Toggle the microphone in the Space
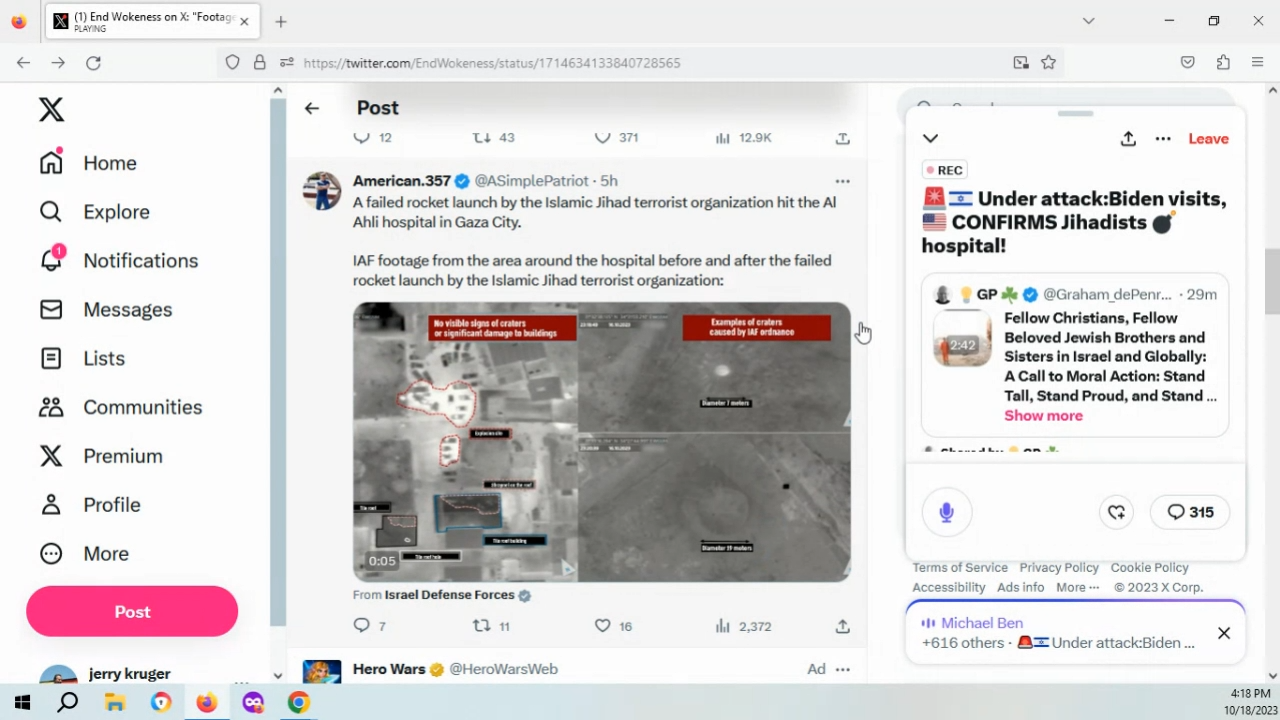 pos(946,512)
